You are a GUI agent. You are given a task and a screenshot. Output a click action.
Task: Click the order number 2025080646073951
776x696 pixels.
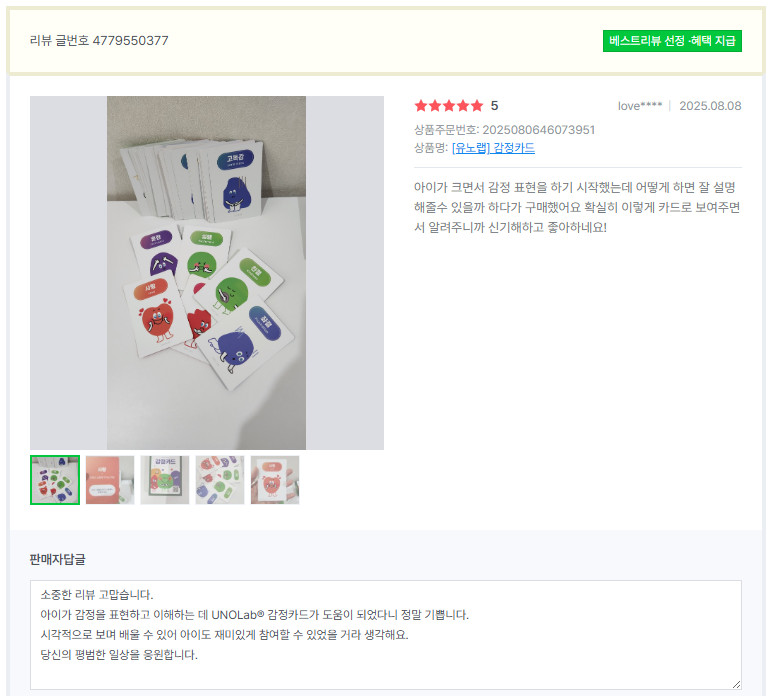[539, 130]
